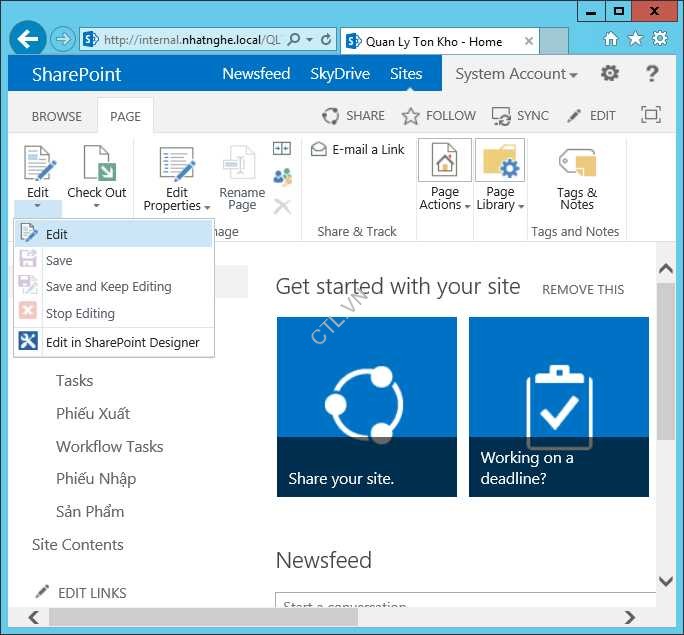The height and width of the screenshot is (635, 684).
Task: Click the SharePoint settings gear icon
Action: pos(609,74)
